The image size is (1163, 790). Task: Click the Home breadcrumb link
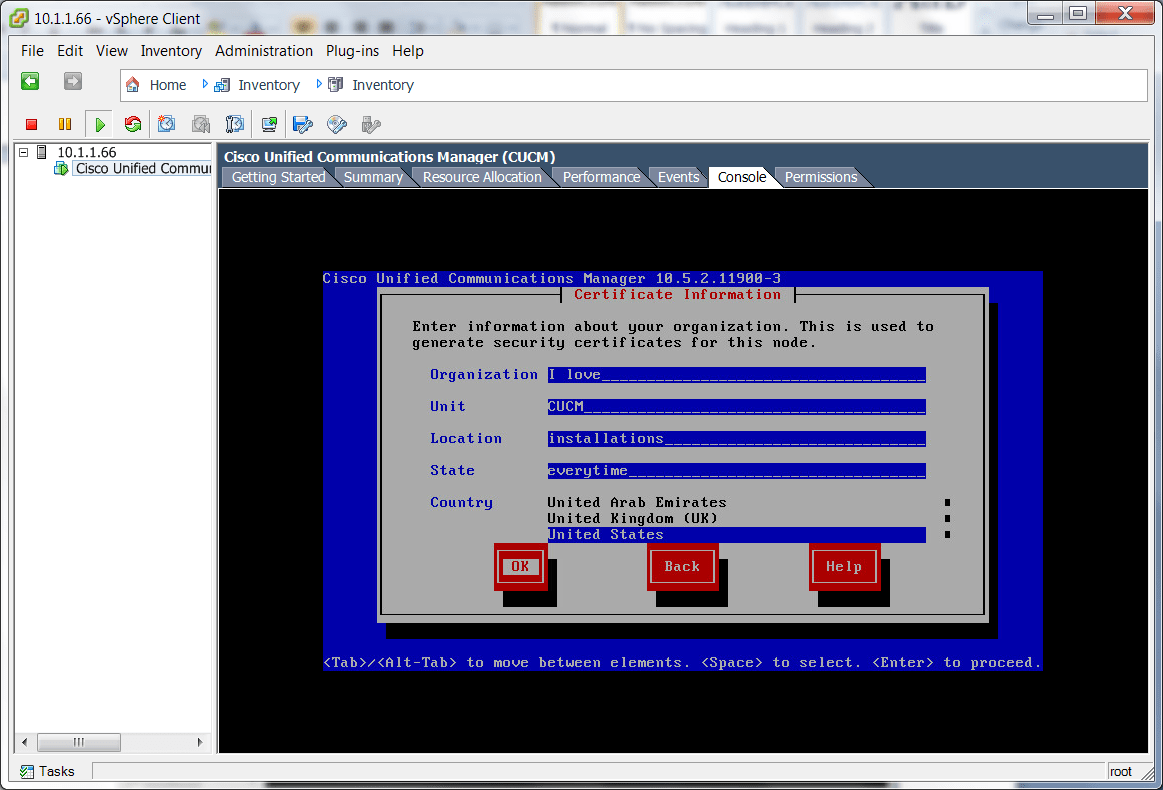[x=168, y=85]
